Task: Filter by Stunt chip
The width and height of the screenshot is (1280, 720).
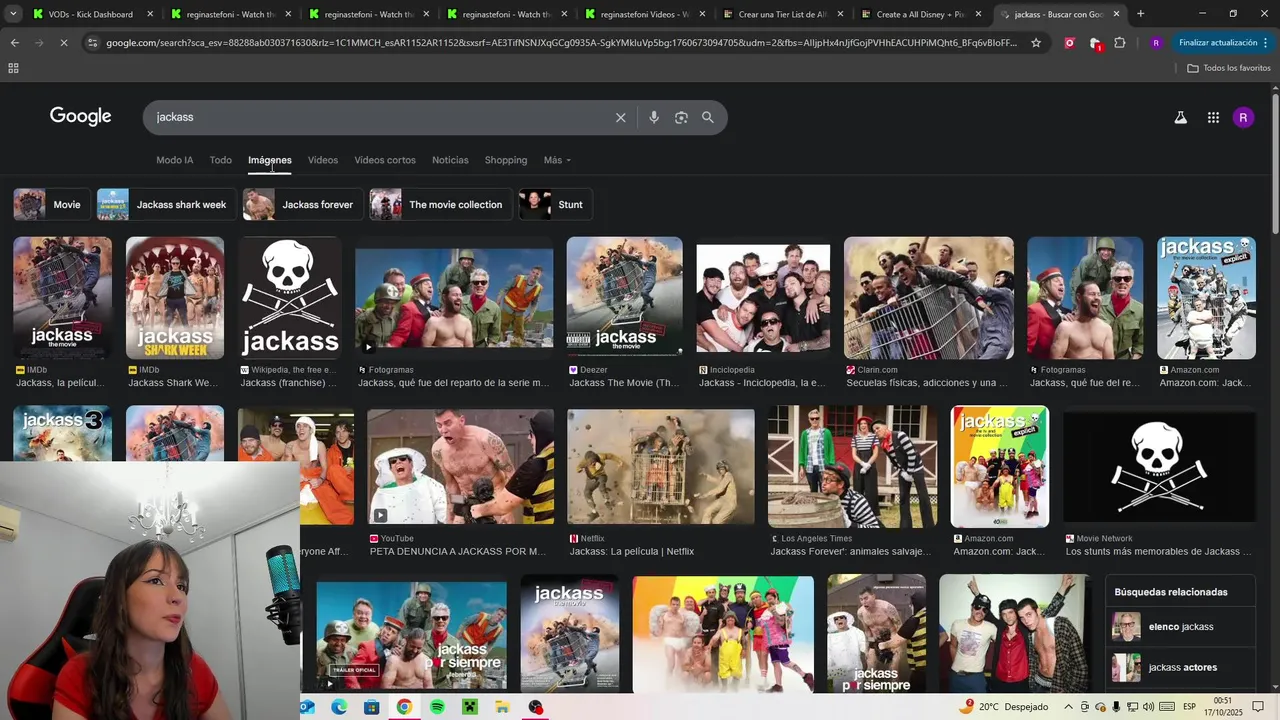Action: [555, 205]
